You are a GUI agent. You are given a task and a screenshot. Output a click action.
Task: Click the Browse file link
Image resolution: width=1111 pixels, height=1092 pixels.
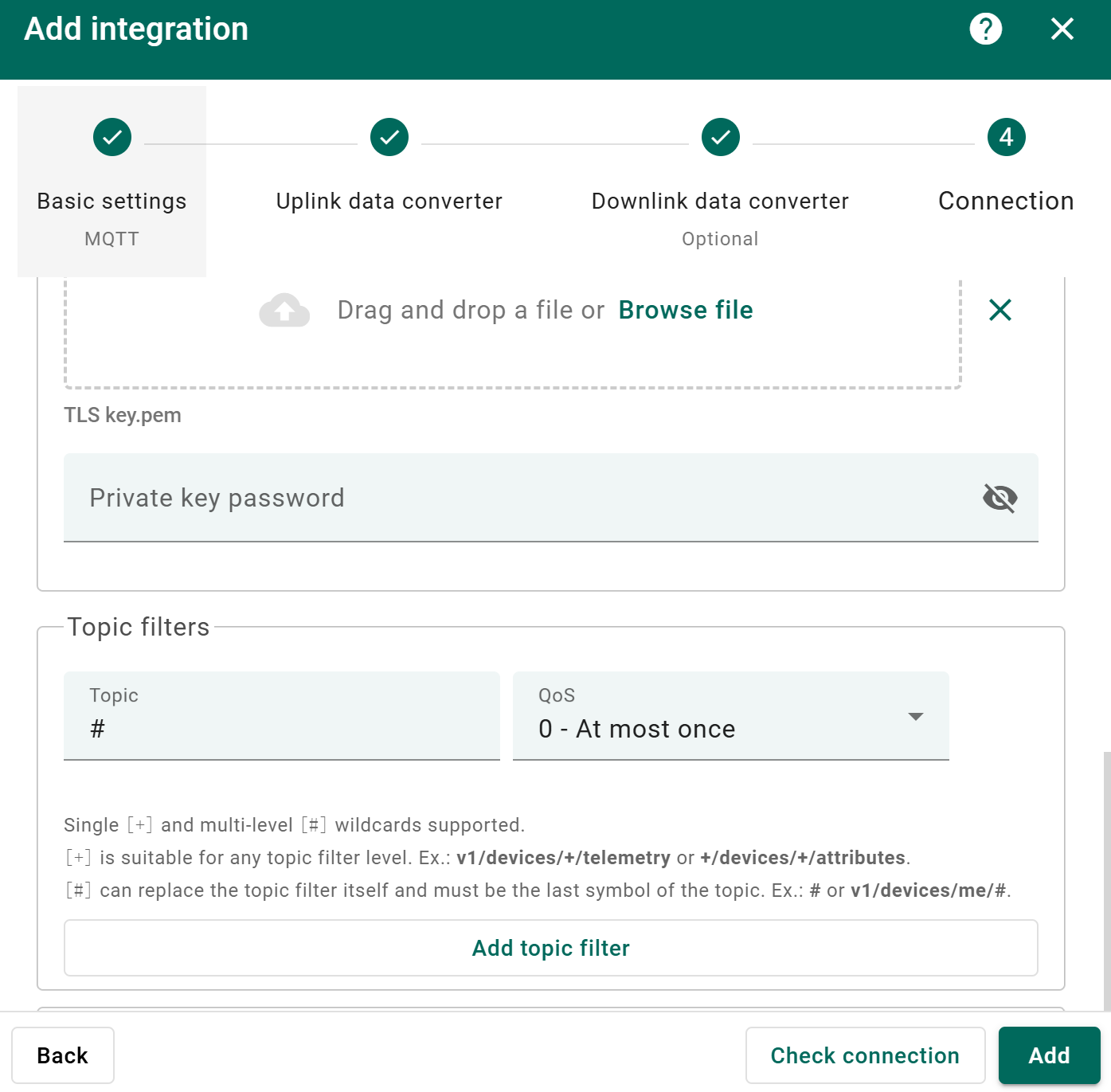coord(686,310)
